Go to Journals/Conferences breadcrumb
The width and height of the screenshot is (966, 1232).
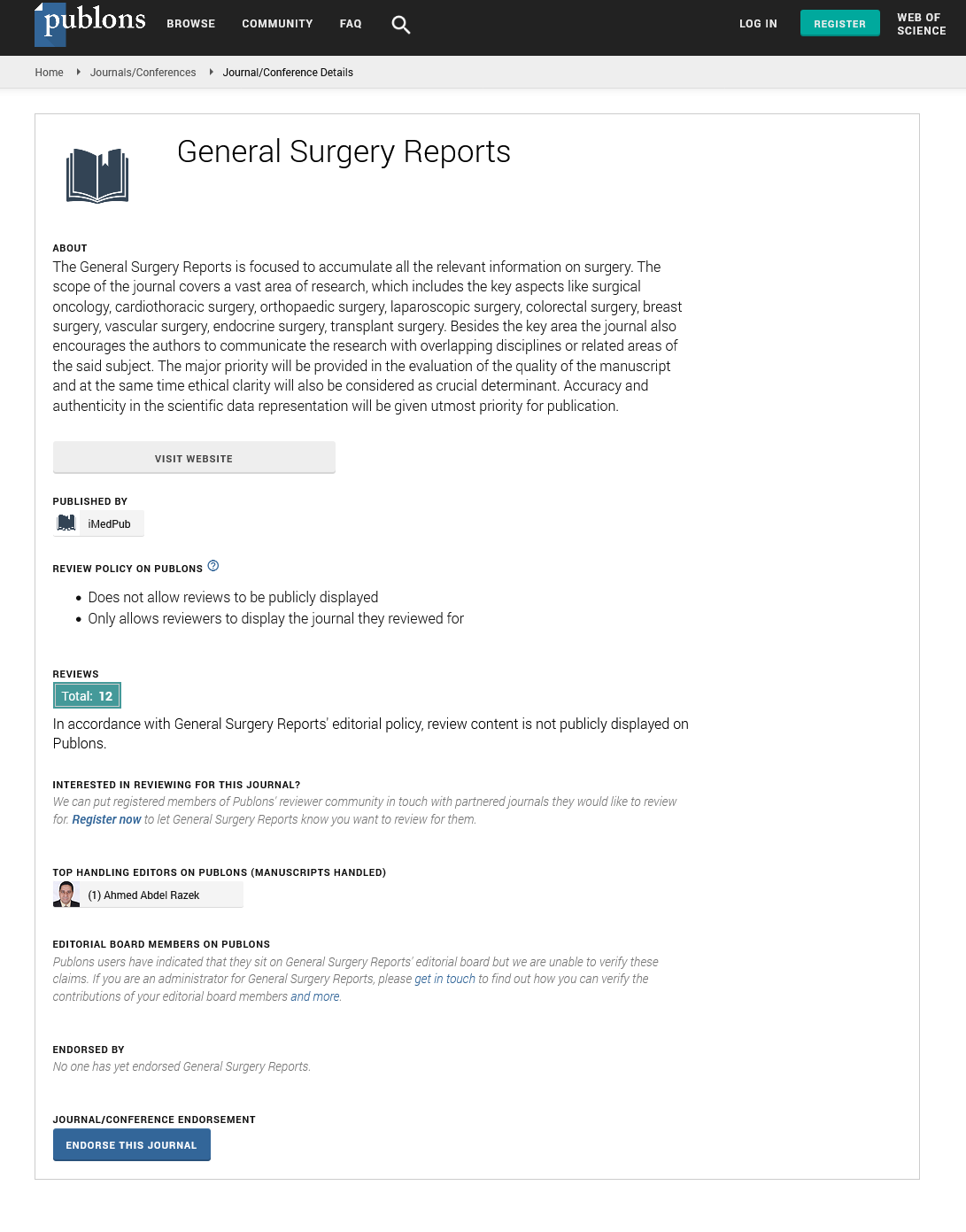[143, 73]
